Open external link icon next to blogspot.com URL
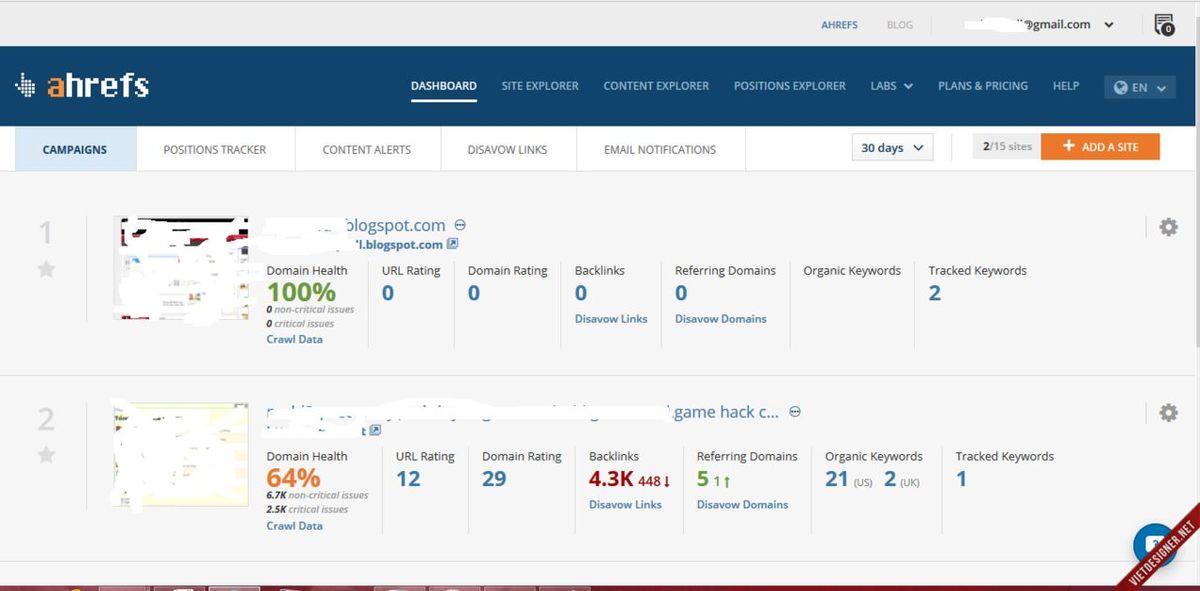1200x591 pixels. (452, 244)
